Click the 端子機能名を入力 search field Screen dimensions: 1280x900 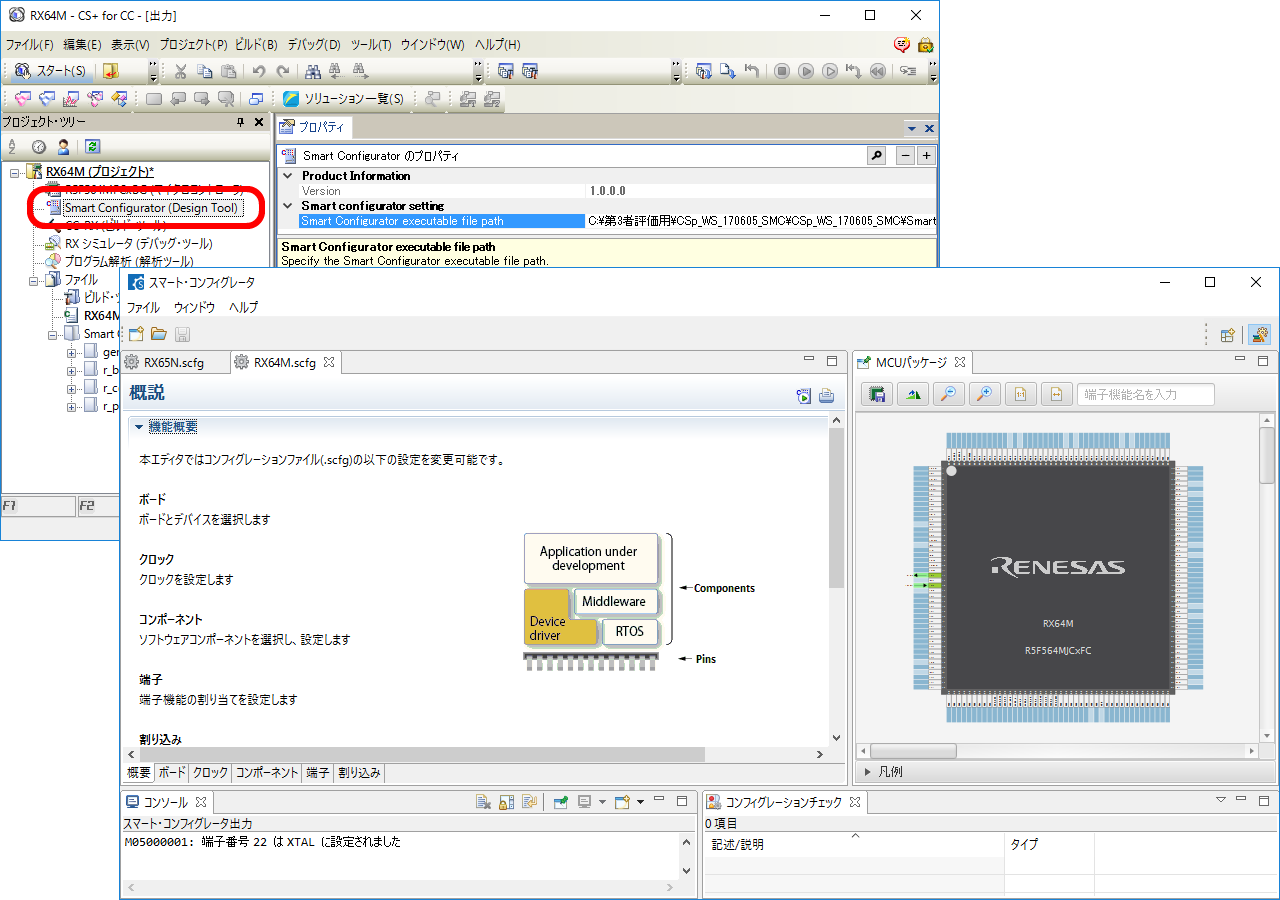[x=1145, y=394]
